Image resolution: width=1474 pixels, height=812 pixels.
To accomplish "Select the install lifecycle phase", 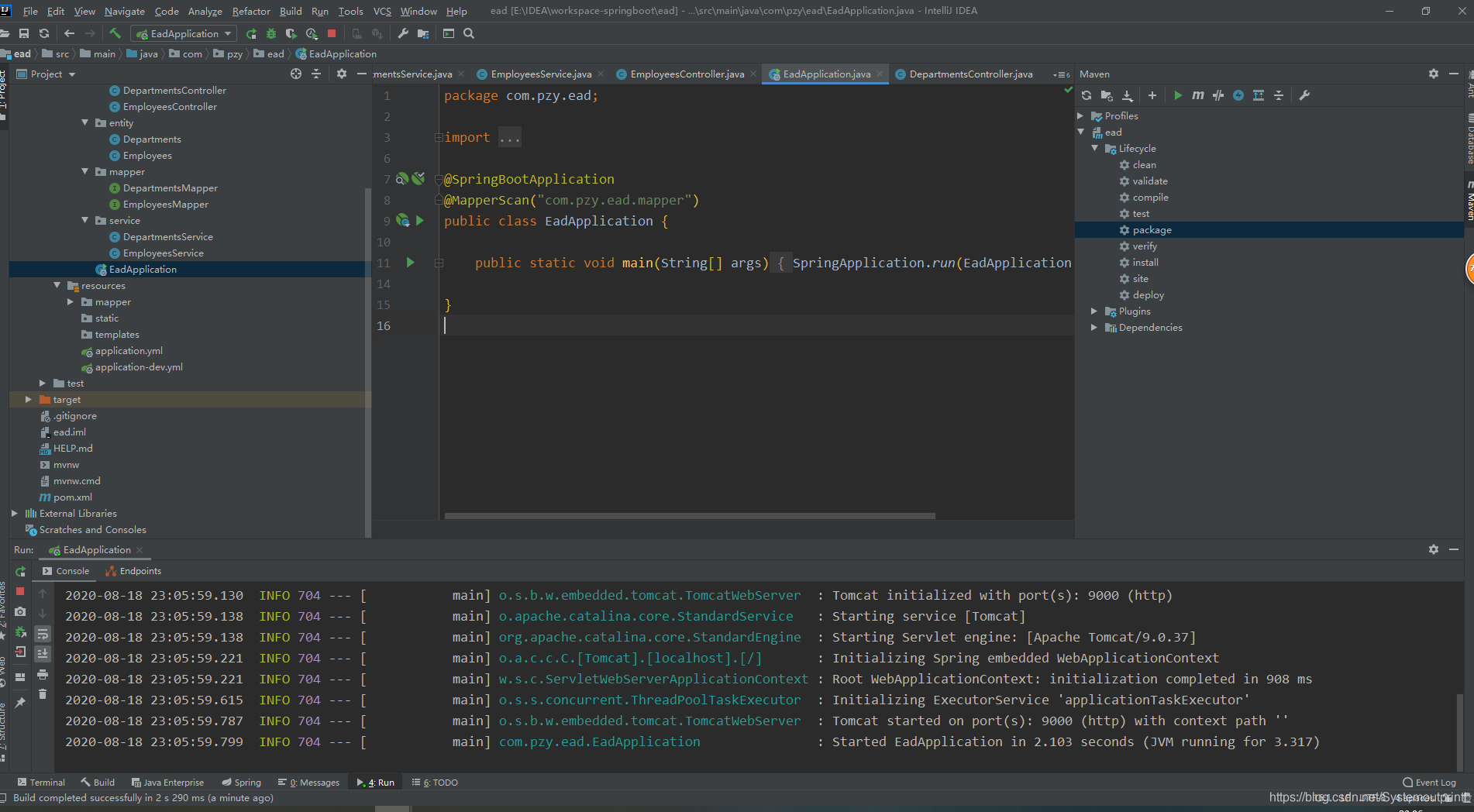I will 1145,263.
